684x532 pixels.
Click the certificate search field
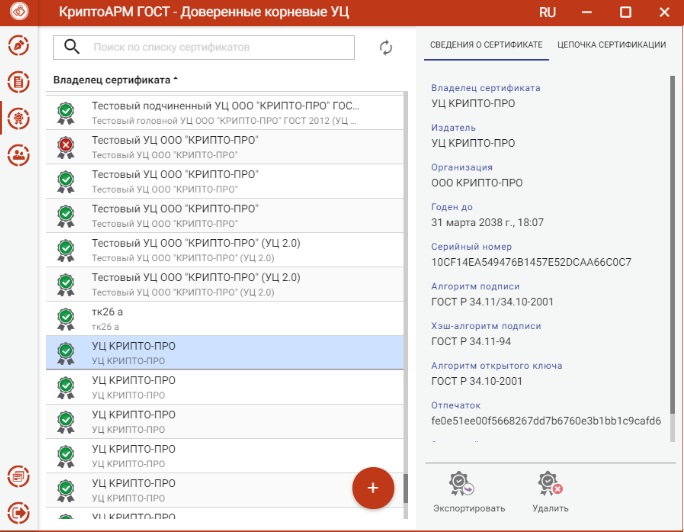(x=220, y=47)
